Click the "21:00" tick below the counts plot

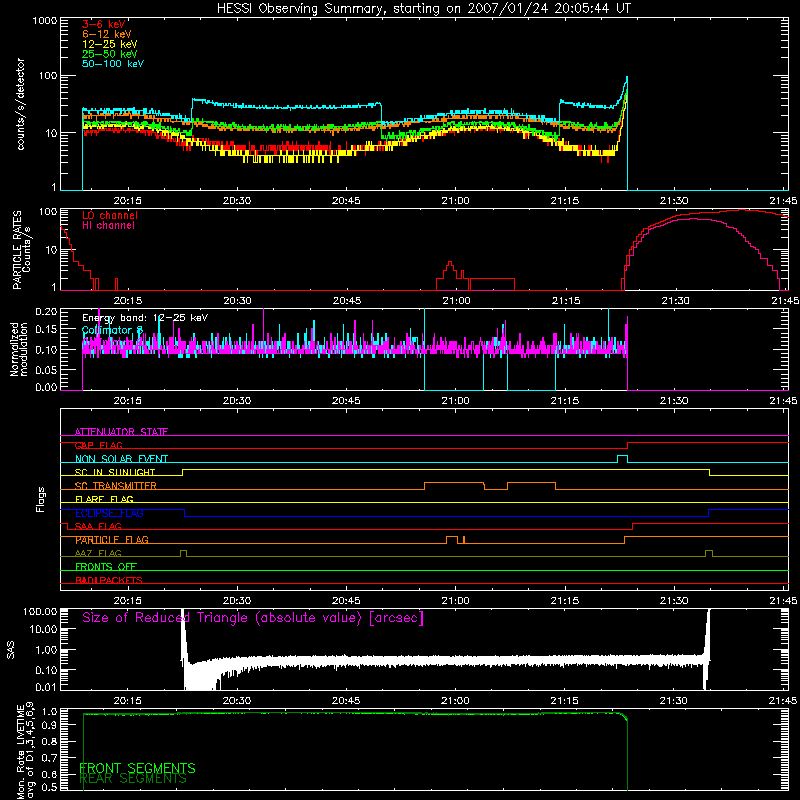(x=455, y=201)
